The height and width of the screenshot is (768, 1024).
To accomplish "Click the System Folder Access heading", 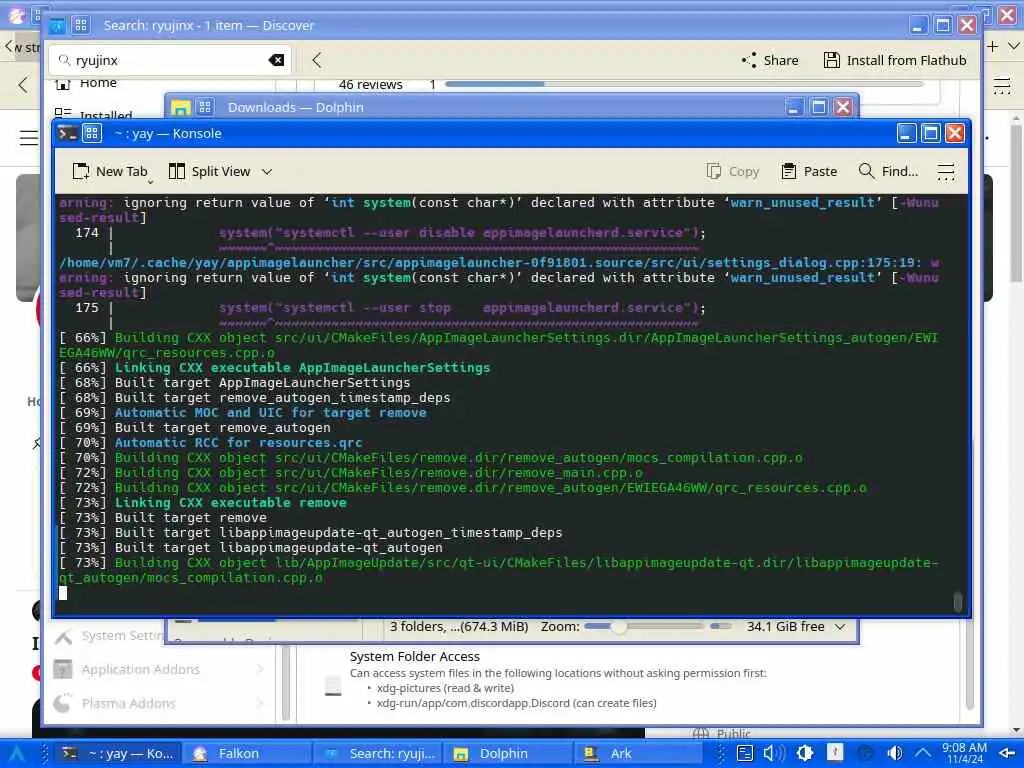I will (x=414, y=656).
